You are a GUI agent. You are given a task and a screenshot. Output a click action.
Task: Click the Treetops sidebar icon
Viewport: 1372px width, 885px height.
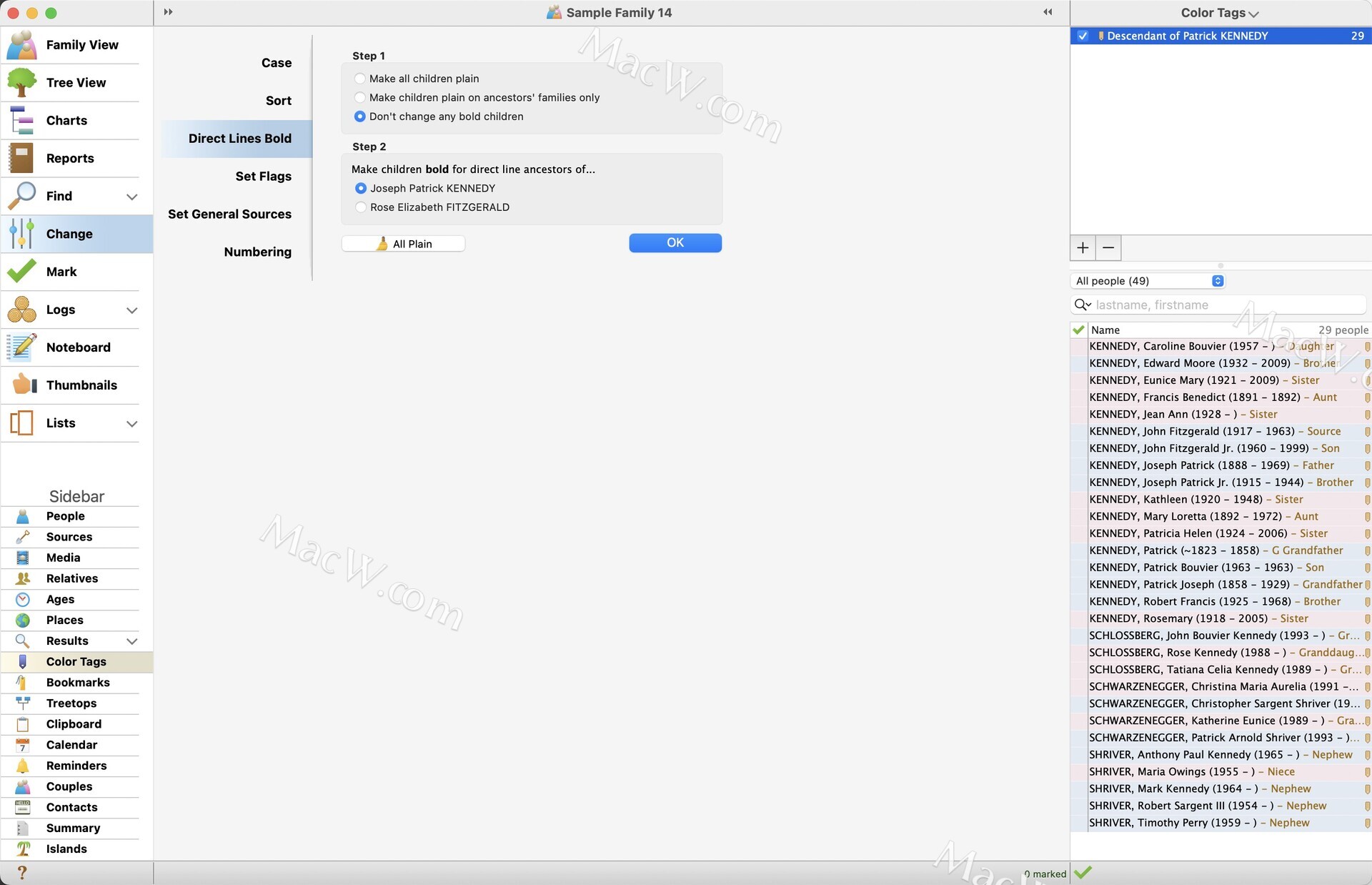(x=23, y=703)
